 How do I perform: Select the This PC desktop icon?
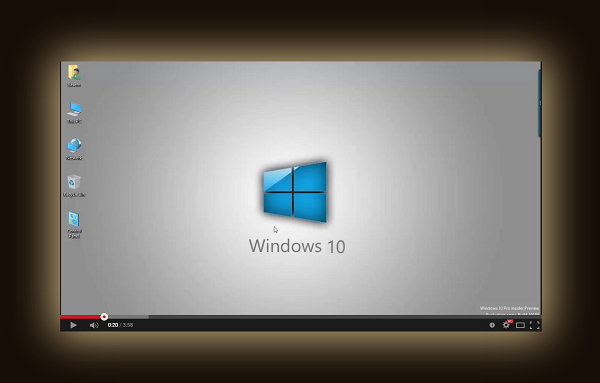coord(74,112)
